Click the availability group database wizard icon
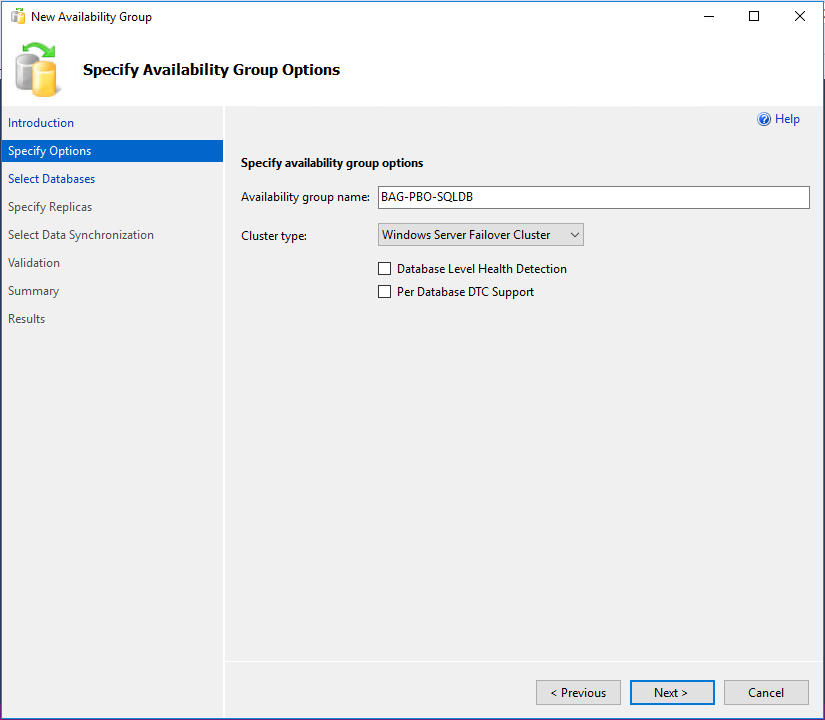 [x=38, y=69]
